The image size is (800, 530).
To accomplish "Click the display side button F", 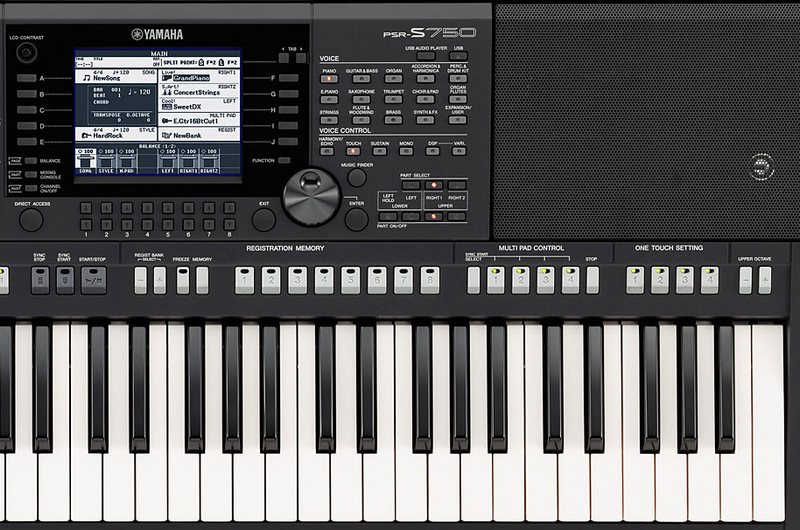I will click(289, 78).
